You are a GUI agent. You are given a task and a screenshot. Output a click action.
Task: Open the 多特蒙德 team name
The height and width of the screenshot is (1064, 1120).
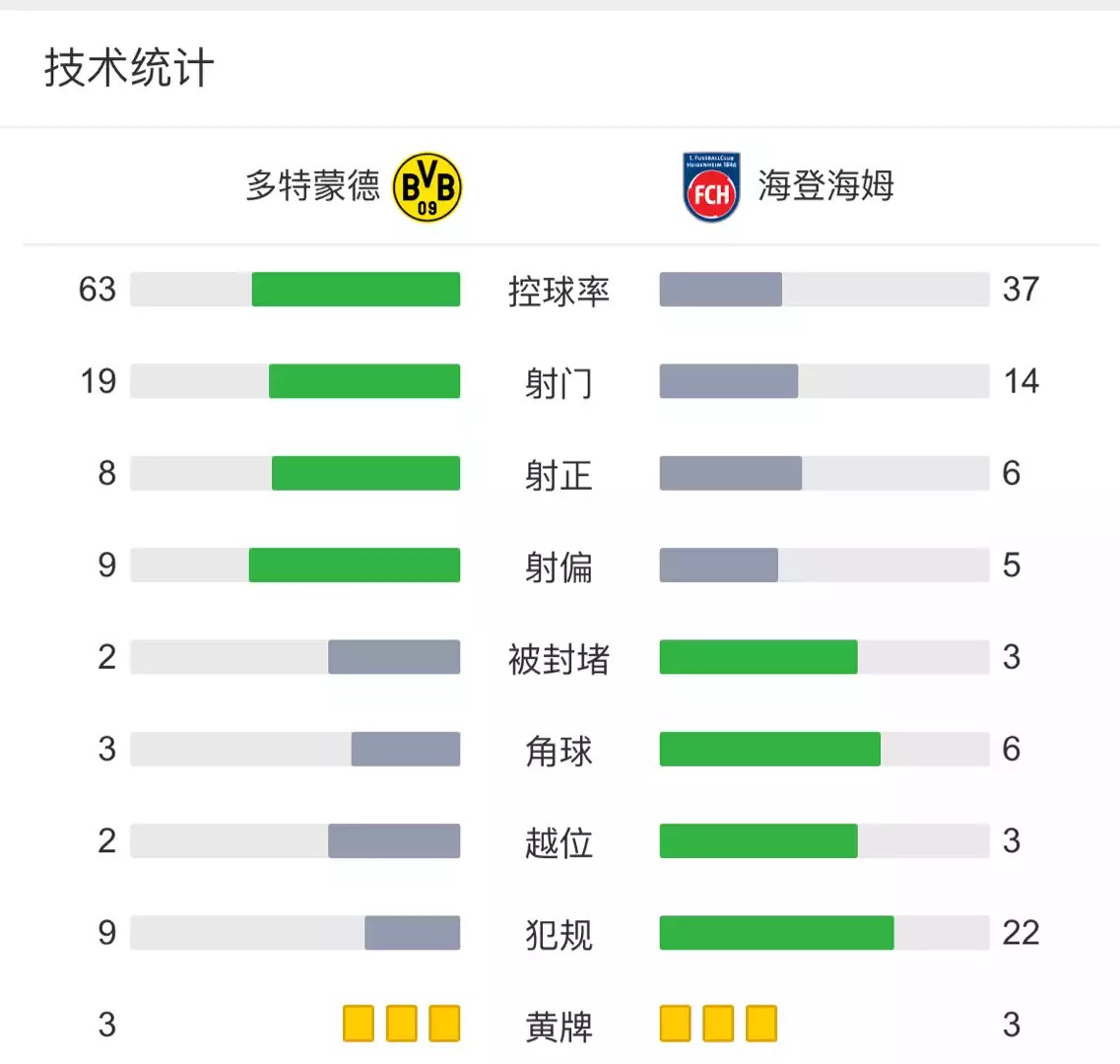pyautogui.click(x=313, y=186)
